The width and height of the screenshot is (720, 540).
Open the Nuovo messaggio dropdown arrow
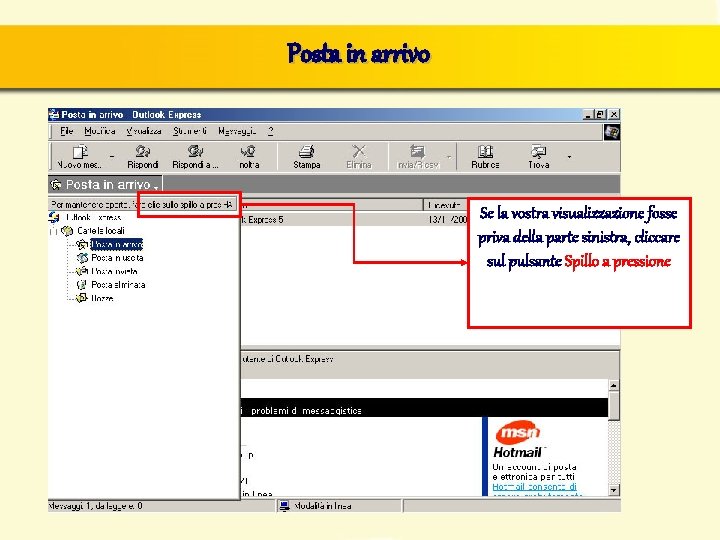112,157
